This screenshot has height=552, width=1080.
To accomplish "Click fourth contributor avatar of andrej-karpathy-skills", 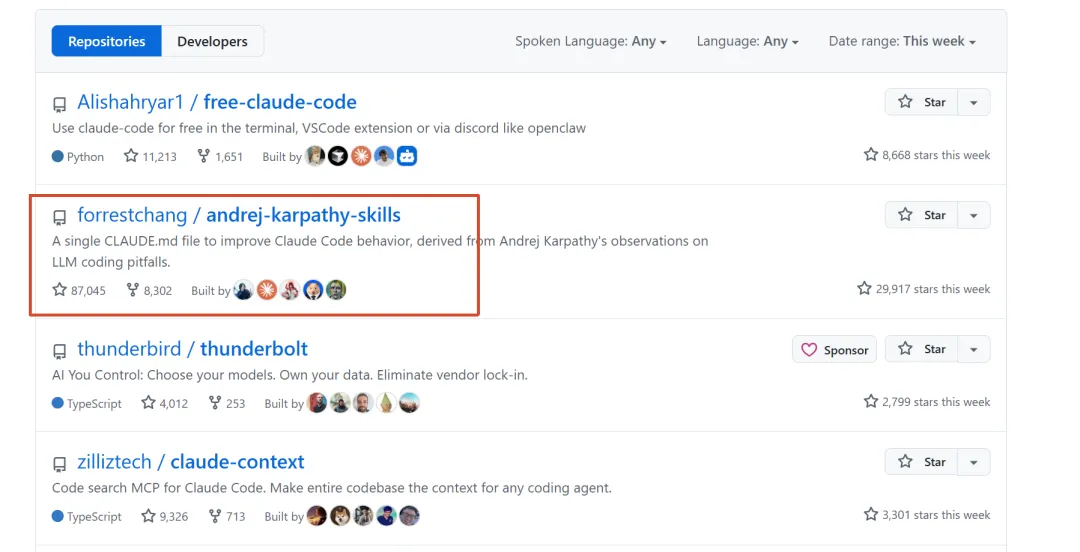I will point(313,289).
